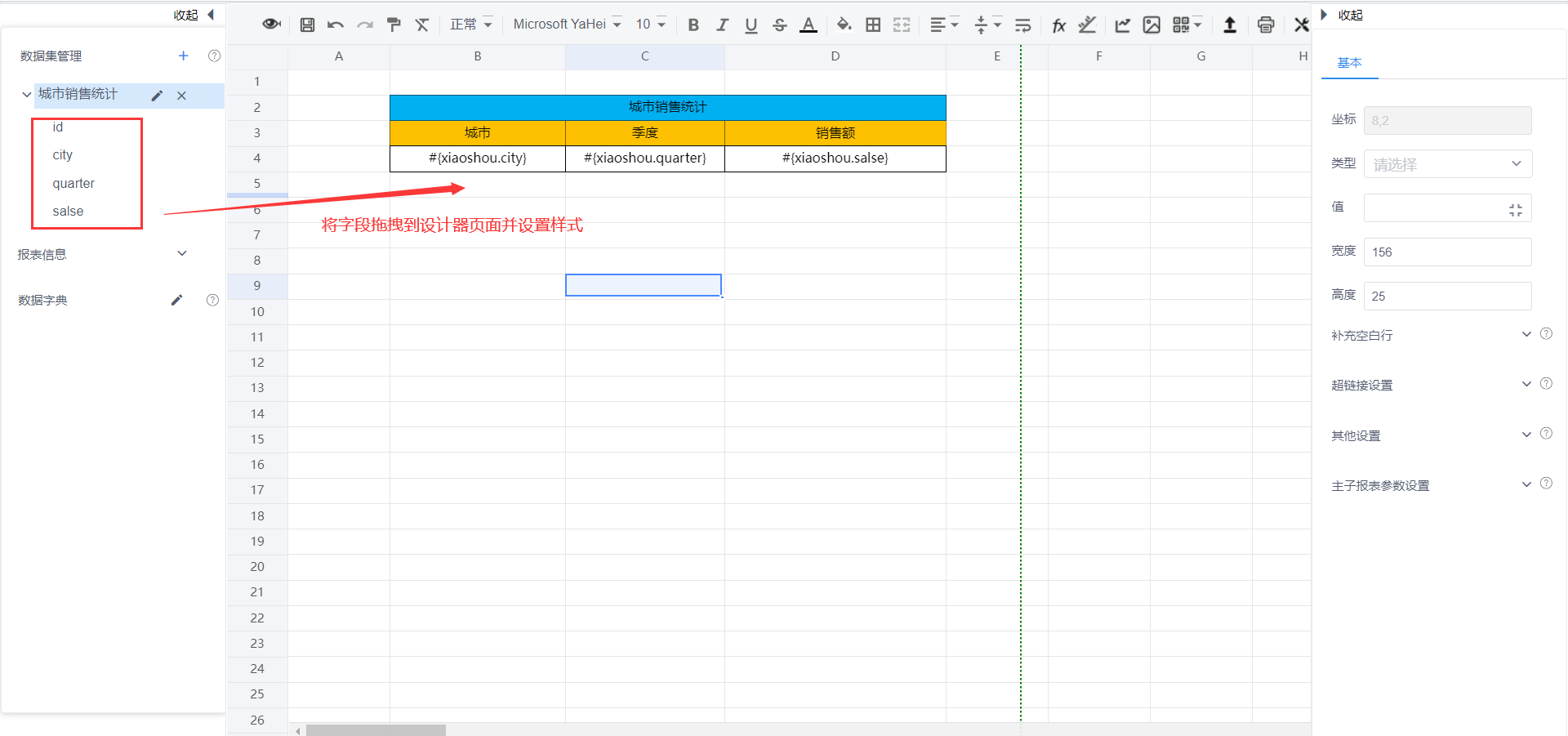Open the cell borders tool
The height and width of the screenshot is (736, 1568).
pos(873,25)
